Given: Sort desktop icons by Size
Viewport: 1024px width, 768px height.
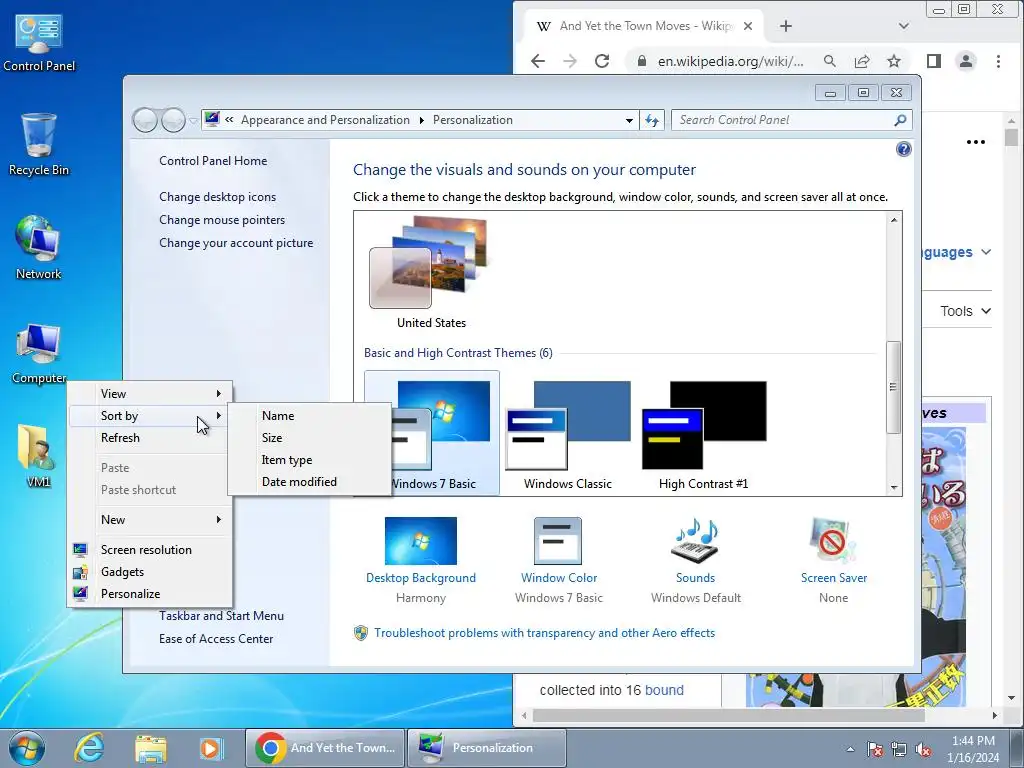Looking at the screenshot, I should click(x=310, y=438).
